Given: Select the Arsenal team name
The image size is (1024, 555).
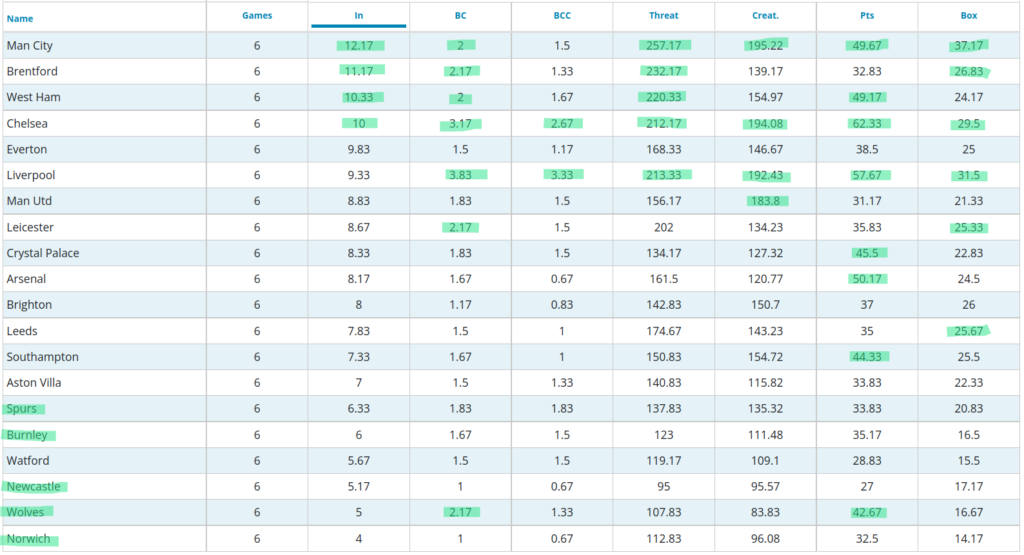Looking at the screenshot, I should point(26,279).
